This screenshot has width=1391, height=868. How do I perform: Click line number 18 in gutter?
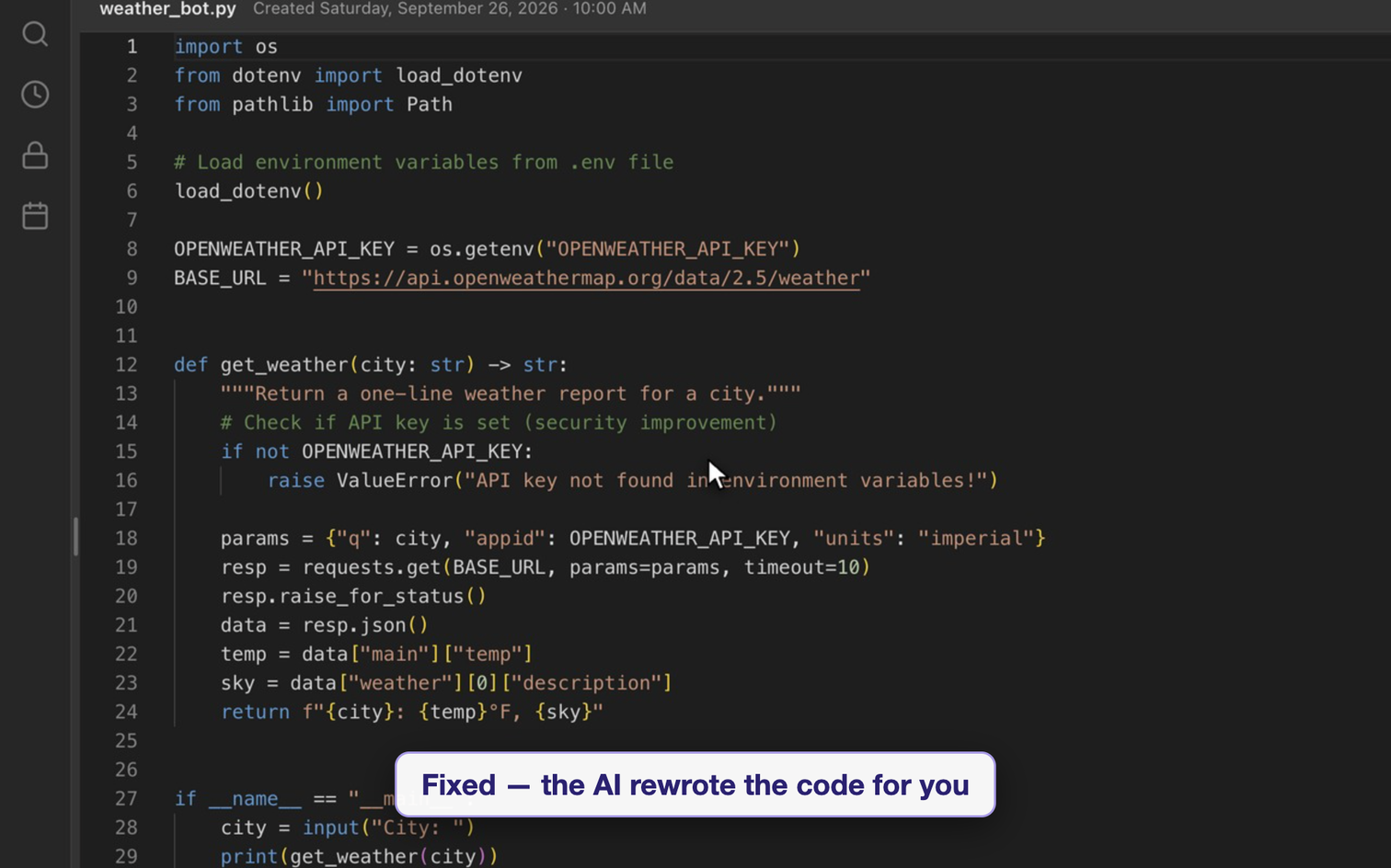[126, 538]
